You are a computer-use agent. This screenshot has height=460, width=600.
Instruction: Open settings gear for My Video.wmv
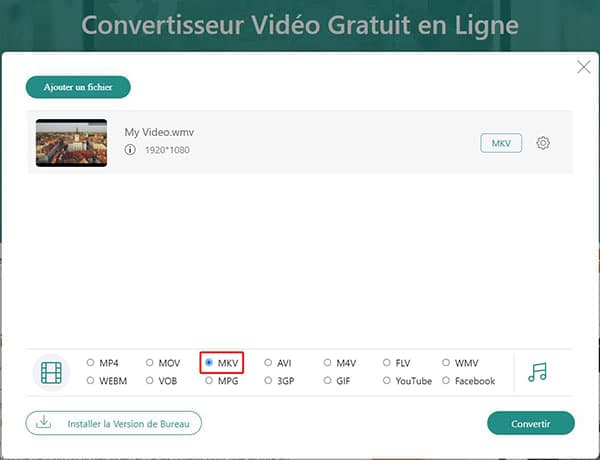coord(543,143)
